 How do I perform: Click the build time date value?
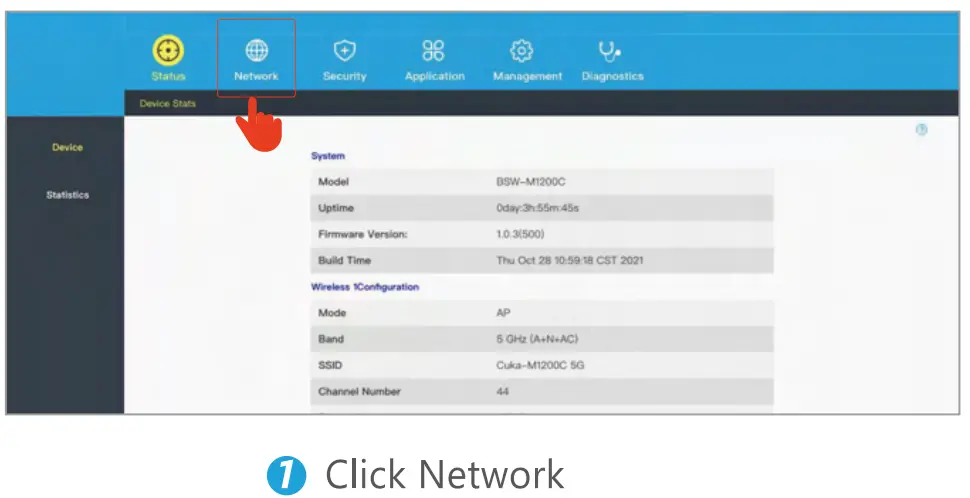tap(570, 260)
